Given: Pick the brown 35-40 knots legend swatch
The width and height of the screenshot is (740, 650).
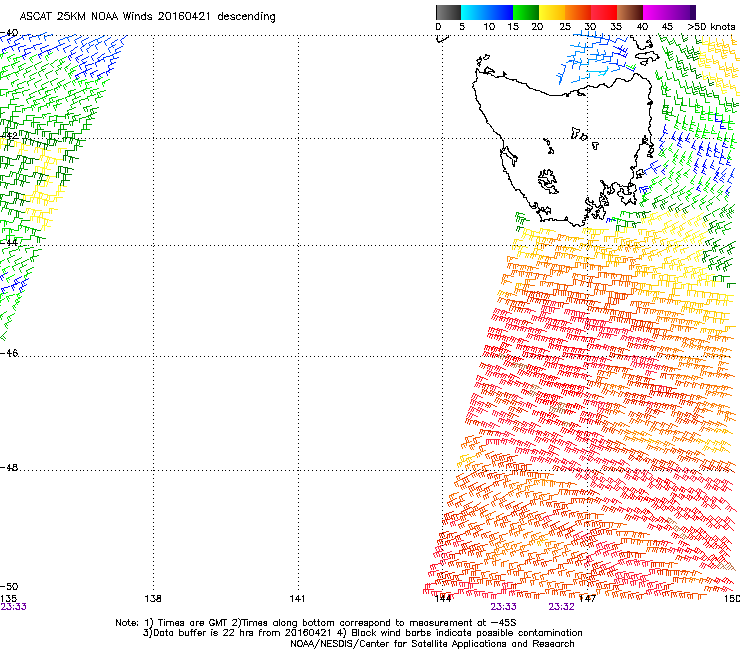Looking at the screenshot, I should 630,12.
